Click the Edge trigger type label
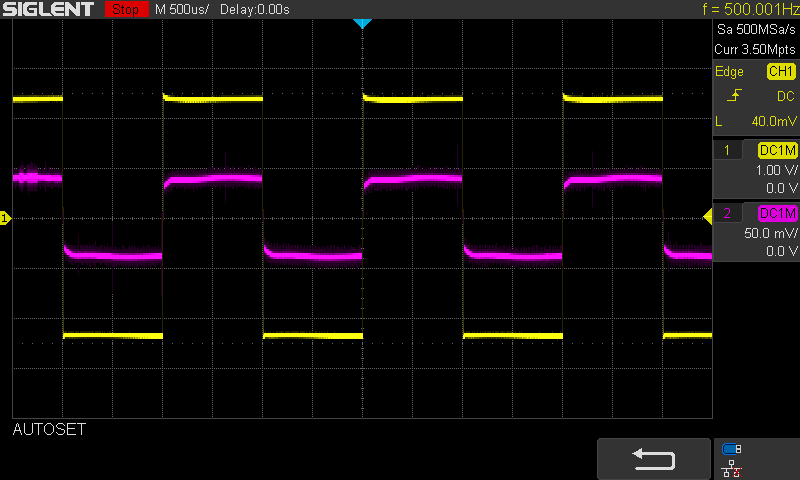 pyautogui.click(x=729, y=71)
